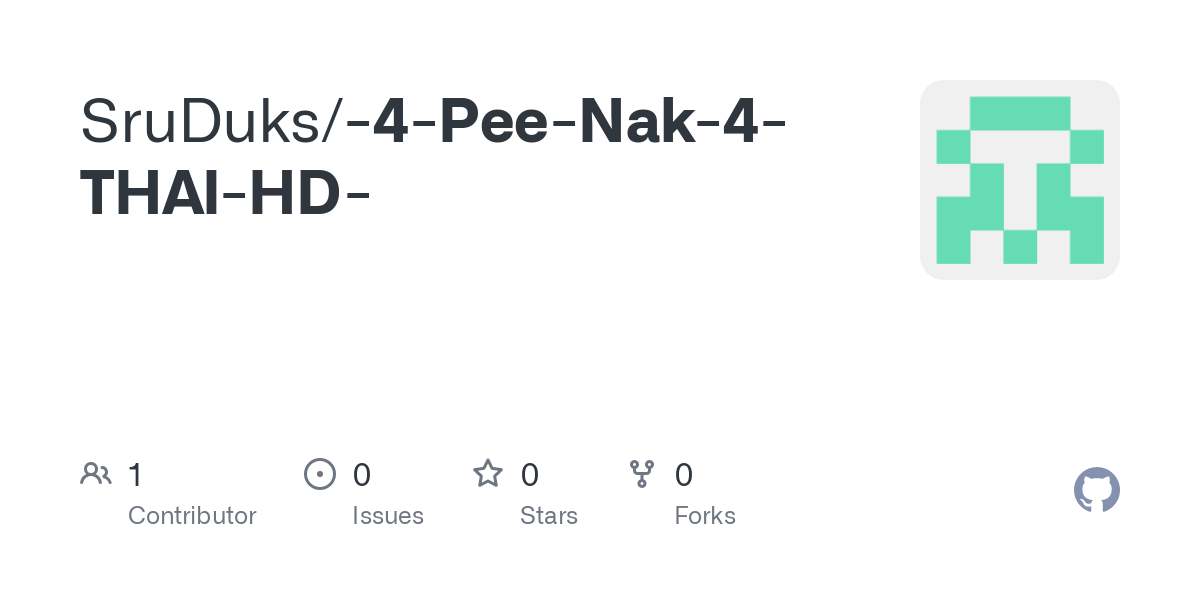Click the Issues circle-dot icon
1200x600 pixels.
tap(319, 473)
